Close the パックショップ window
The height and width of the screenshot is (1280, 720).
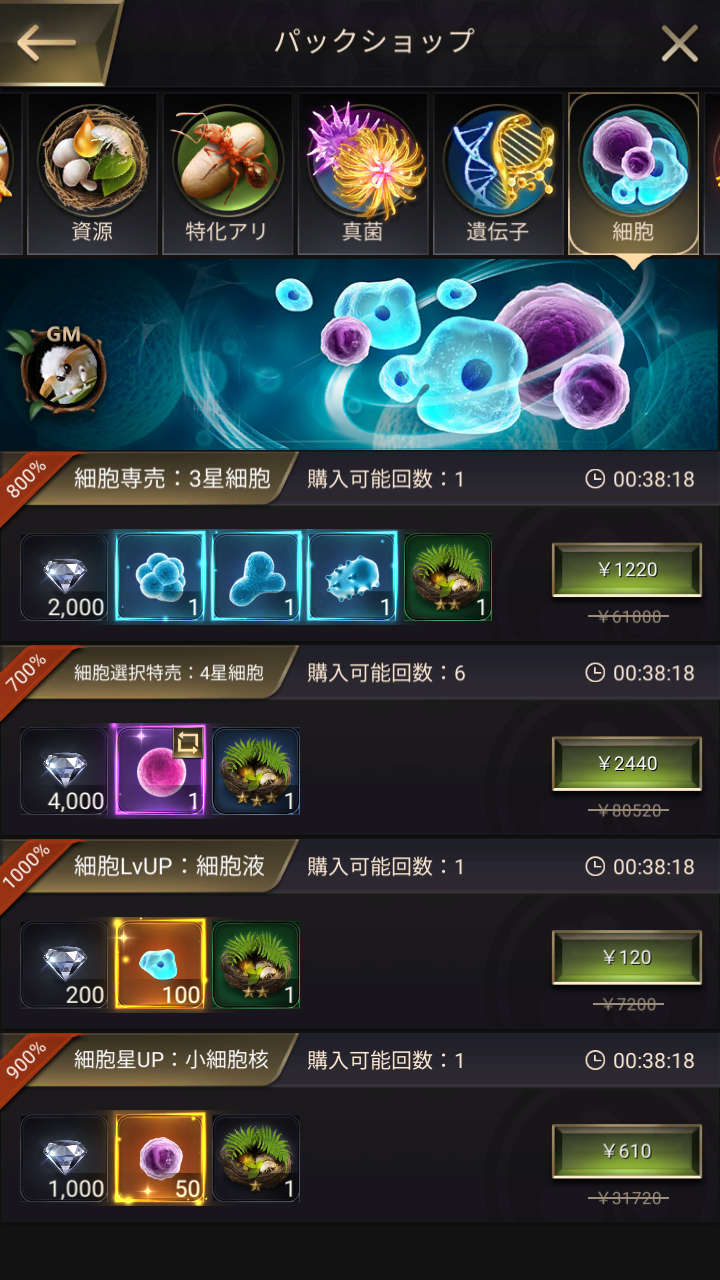tap(680, 43)
